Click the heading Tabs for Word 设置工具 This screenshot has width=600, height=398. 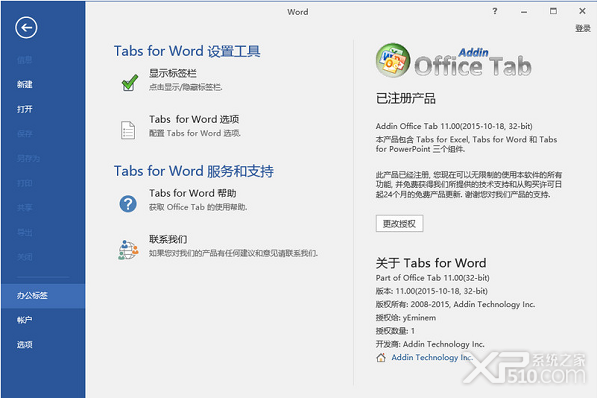click(x=187, y=51)
